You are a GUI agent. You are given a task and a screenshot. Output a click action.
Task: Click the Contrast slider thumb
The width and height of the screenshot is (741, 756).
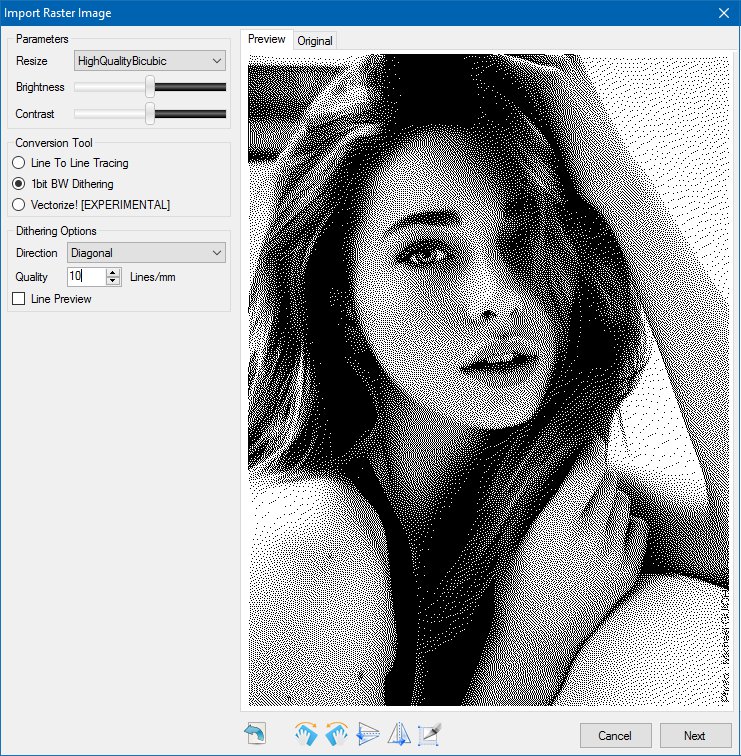pos(150,114)
